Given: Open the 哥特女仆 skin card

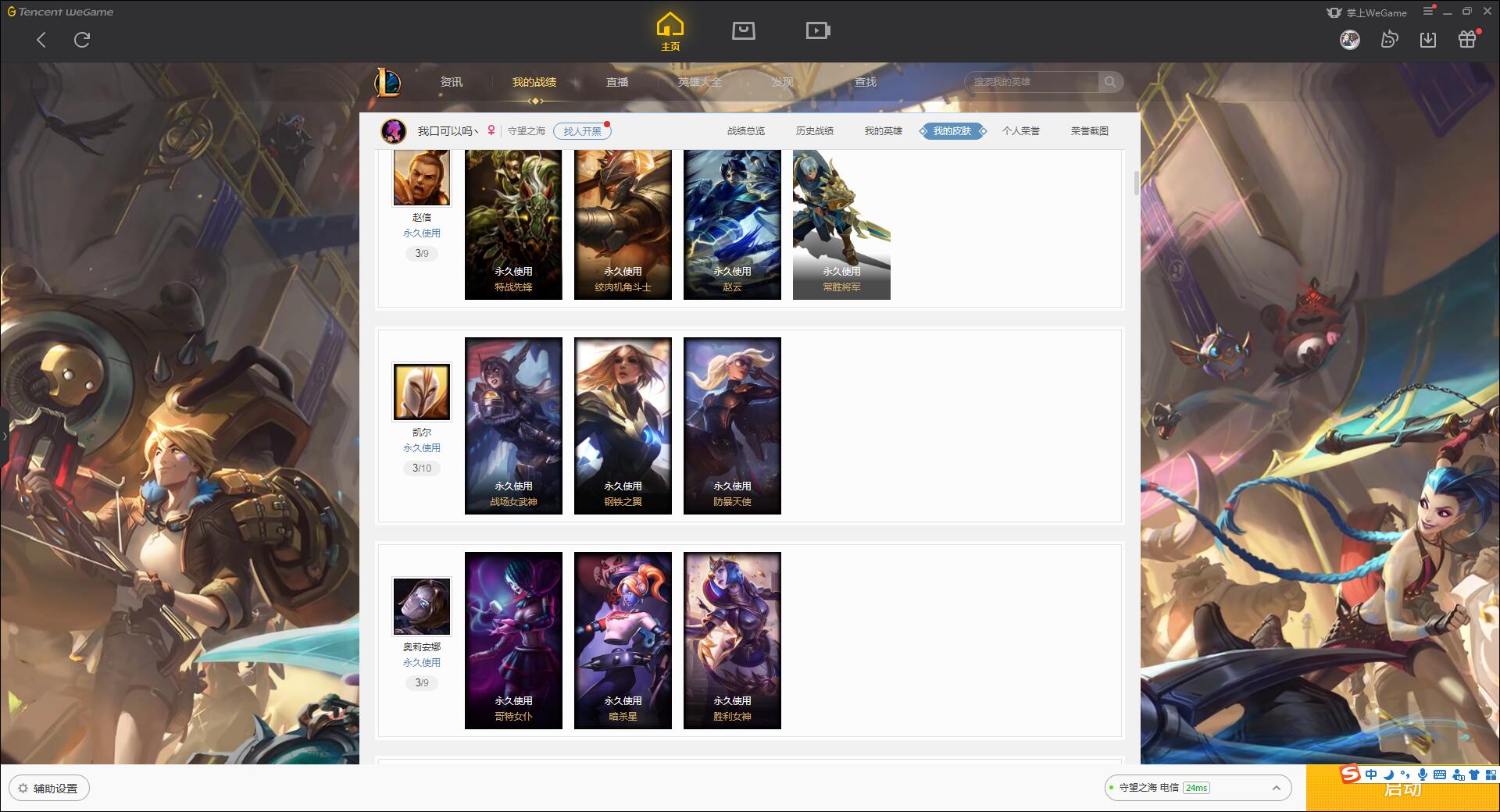Looking at the screenshot, I should [513, 640].
